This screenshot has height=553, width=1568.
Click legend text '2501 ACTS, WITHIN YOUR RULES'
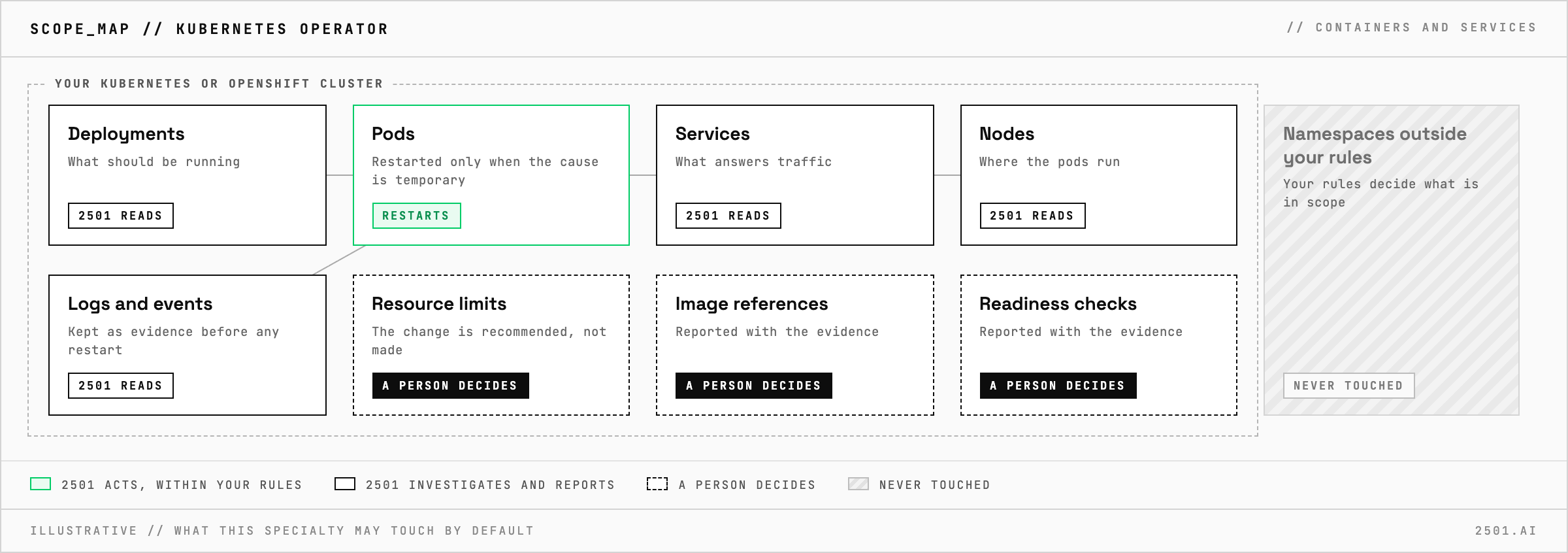(x=182, y=484)
